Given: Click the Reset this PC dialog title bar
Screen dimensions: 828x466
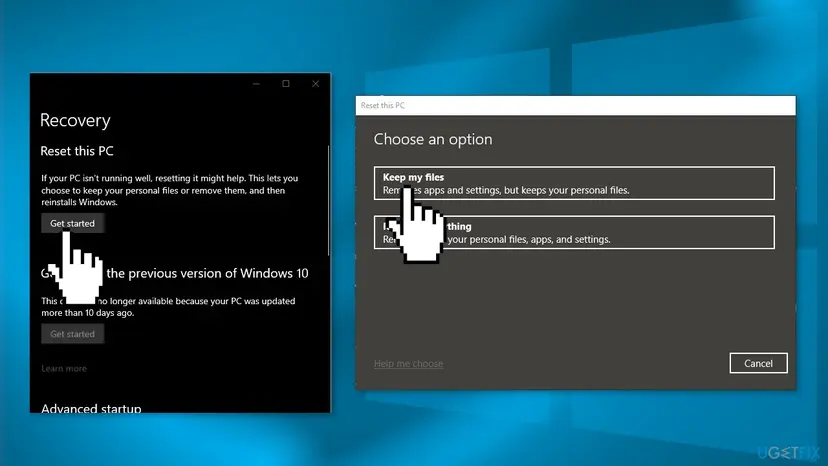Looking at the screenshot, I should 576,105.
